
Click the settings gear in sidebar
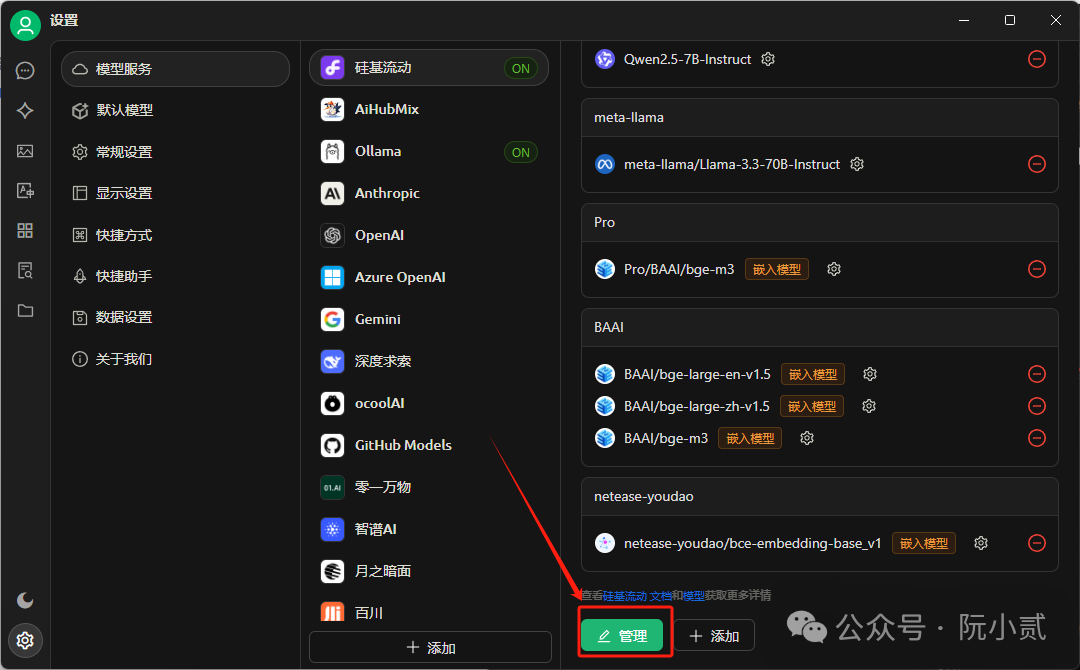tap(25, 640)
